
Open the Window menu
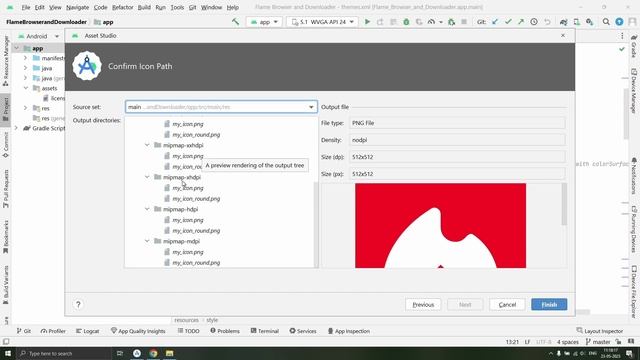point(211,7)
